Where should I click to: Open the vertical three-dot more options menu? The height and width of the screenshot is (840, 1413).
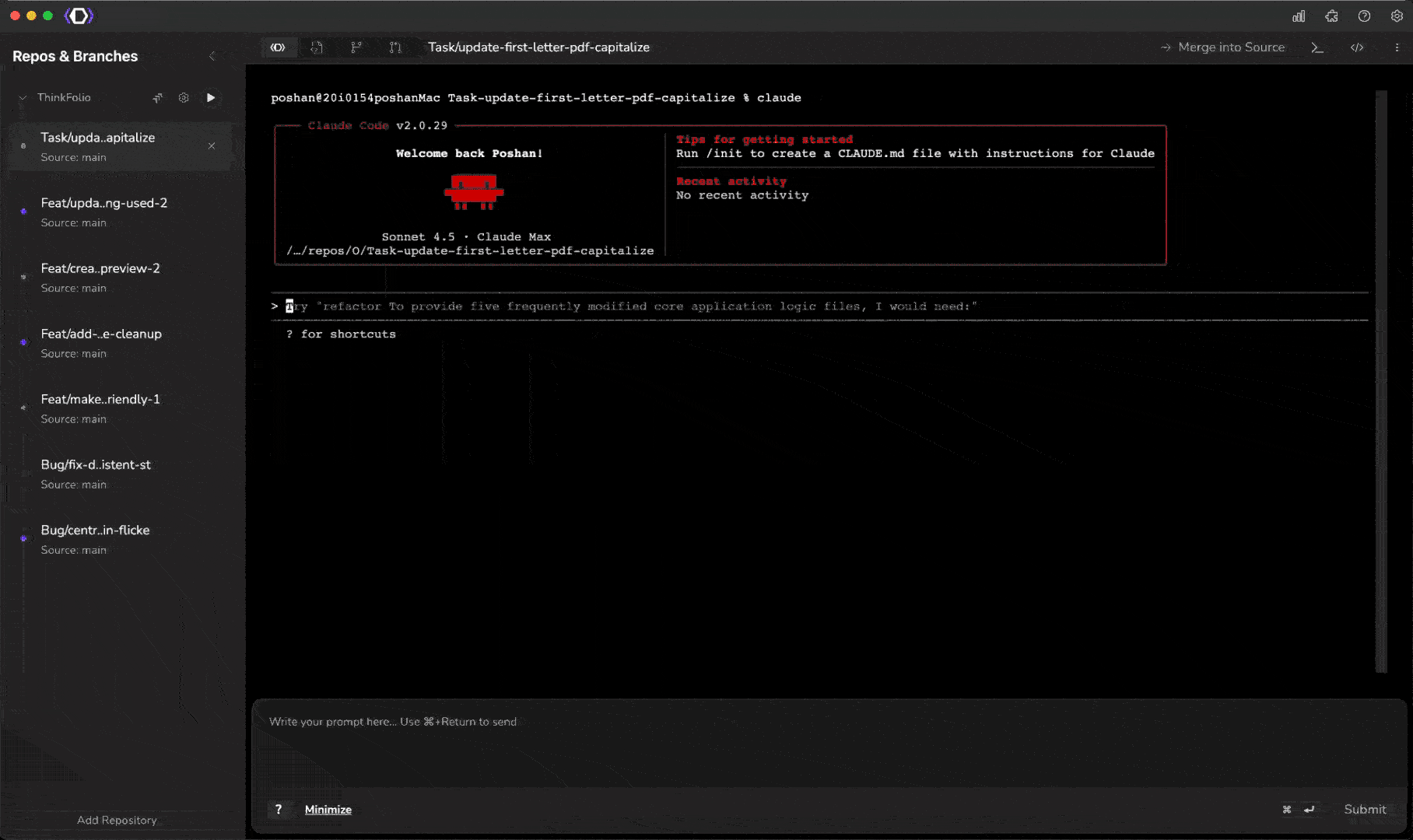1397,47
